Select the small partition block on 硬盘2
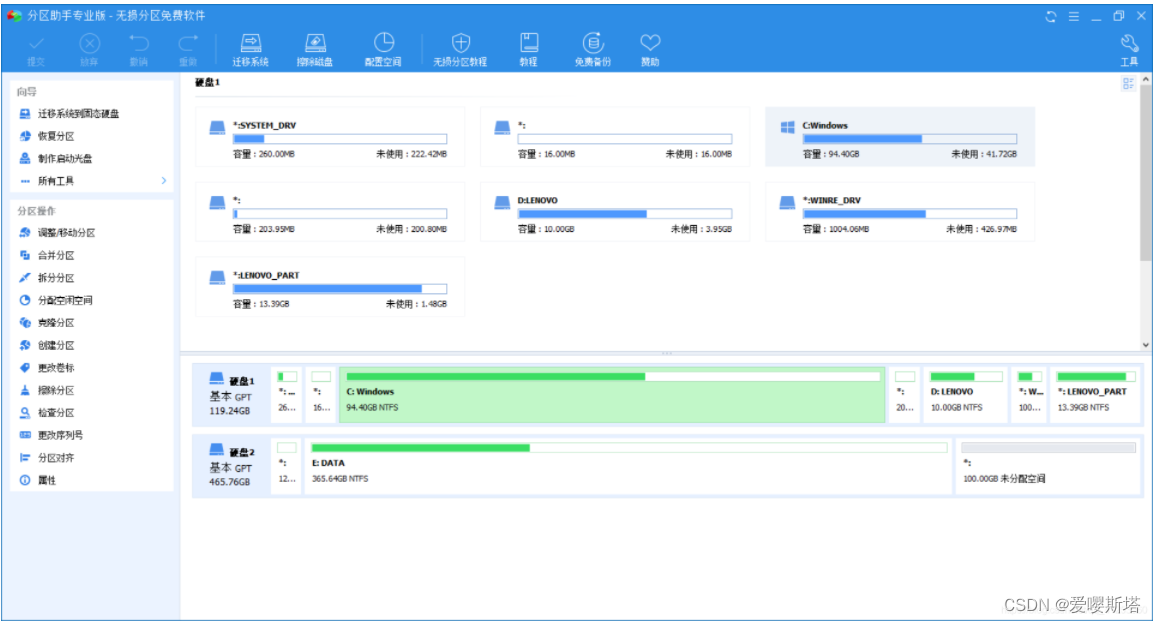This screenshot has width=1156, height=623. [x=287, y=466]
